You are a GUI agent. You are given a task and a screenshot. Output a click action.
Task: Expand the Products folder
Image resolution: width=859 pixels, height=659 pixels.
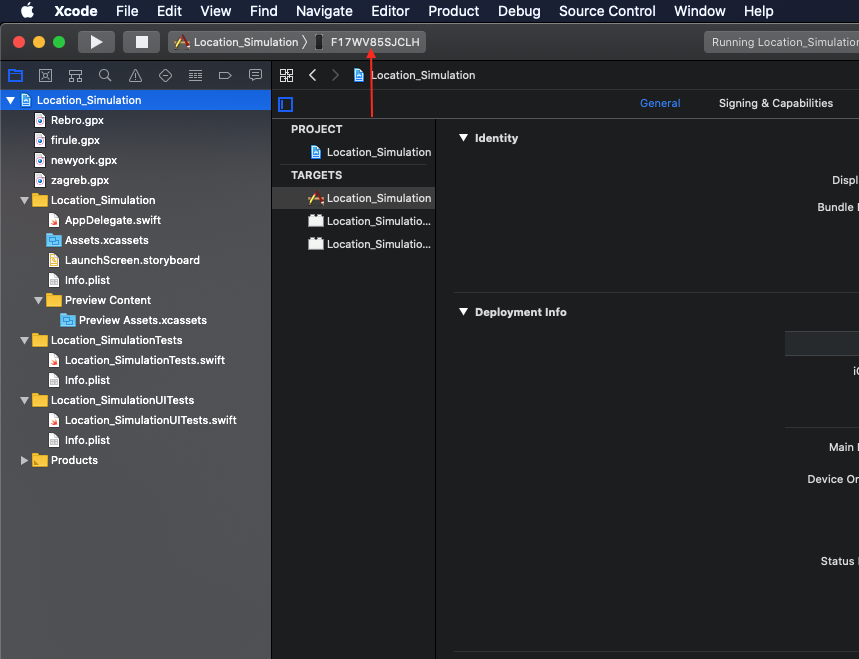(x=25, y=460)
